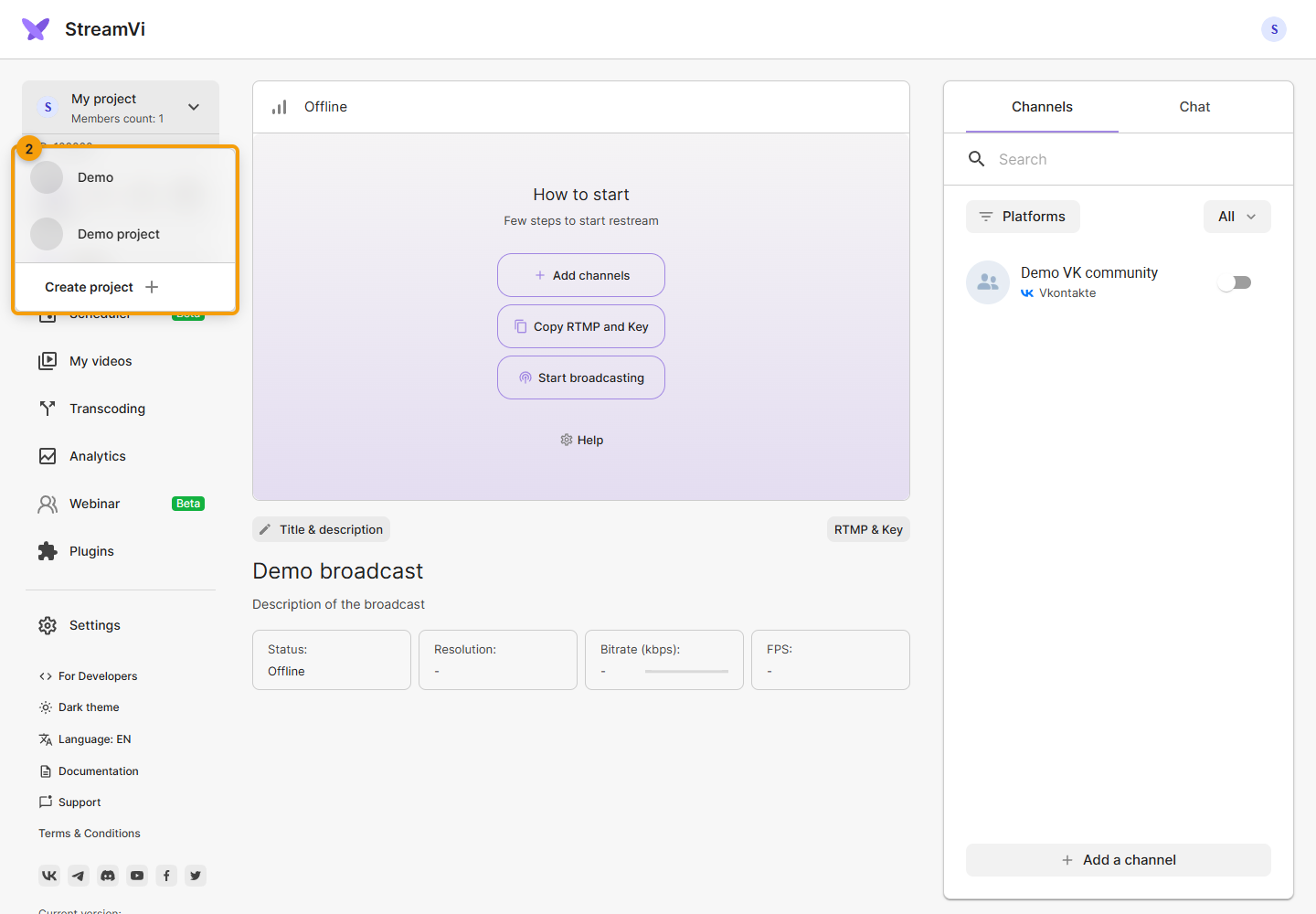The height and width of the screenshot is (914, 1316).
Task: Click Title & description button
Action: (321, 529)
